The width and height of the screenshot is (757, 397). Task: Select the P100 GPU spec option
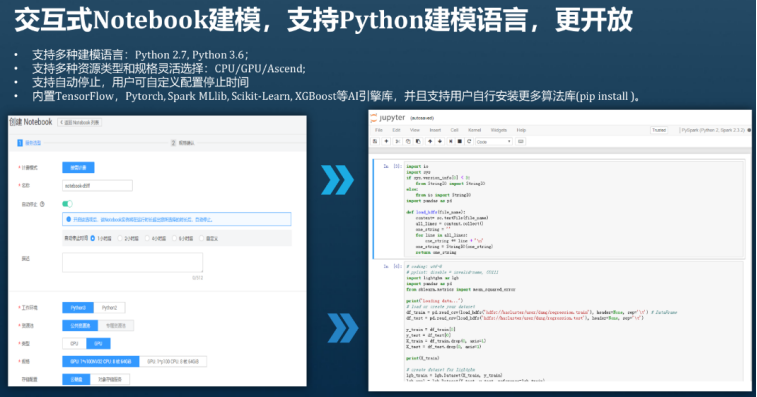173,361
